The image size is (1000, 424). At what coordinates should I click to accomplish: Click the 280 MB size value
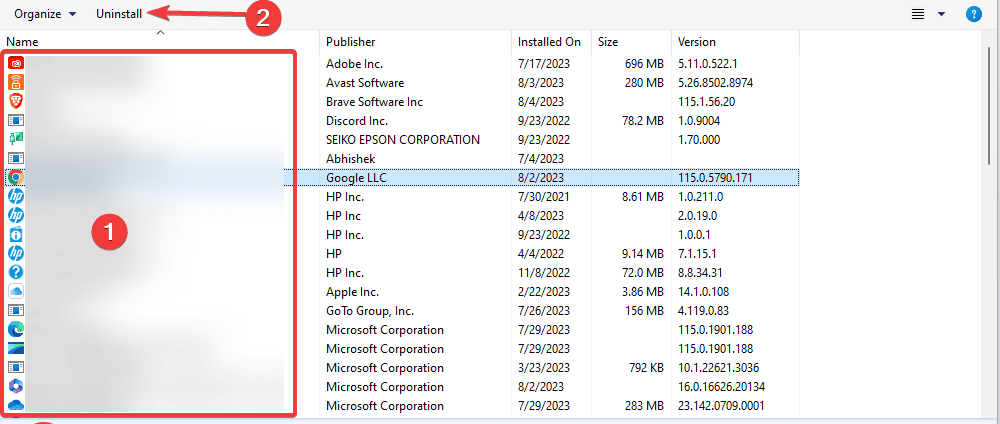[x=643, y=83]
